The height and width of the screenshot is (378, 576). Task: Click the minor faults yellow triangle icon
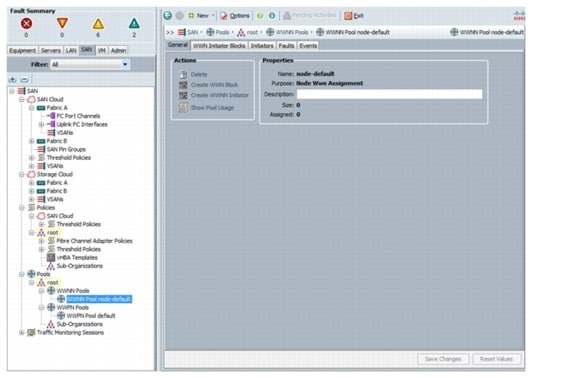point(98,24)
